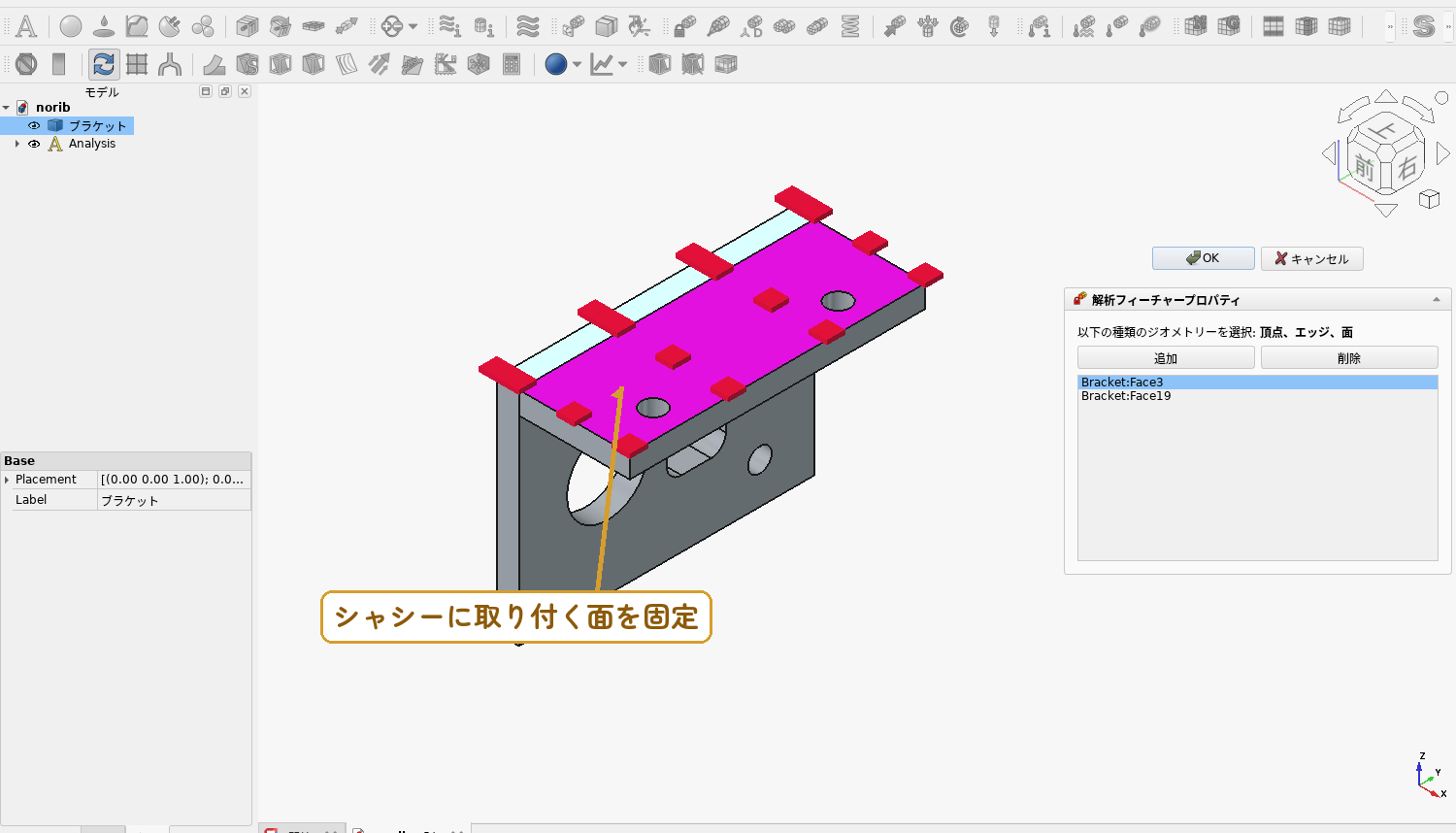The height and width of the screenshot is (833, 1456).
Task: Click the calculator filter icon
Action: 512,64
